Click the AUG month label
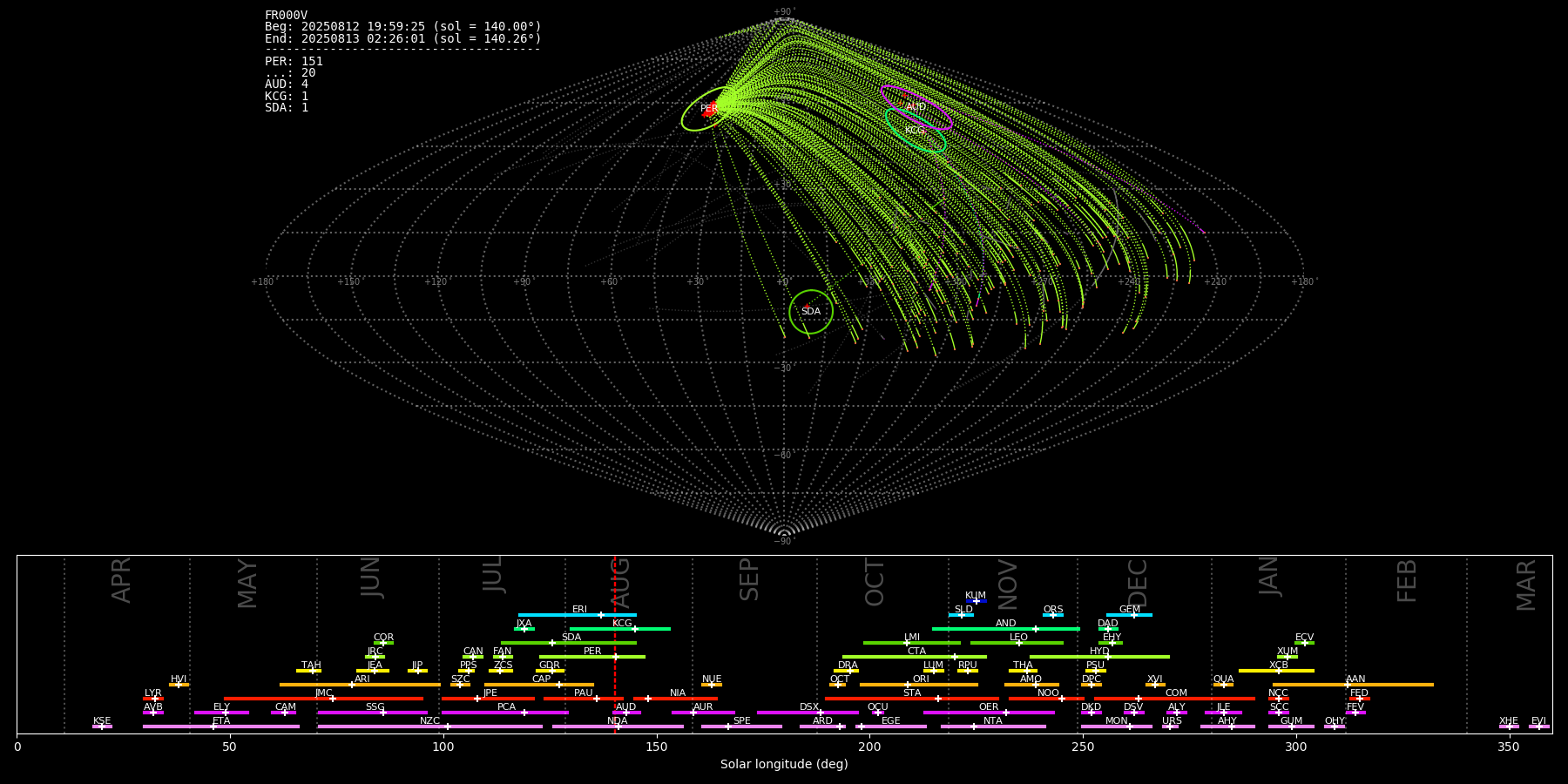 (620, 582)
